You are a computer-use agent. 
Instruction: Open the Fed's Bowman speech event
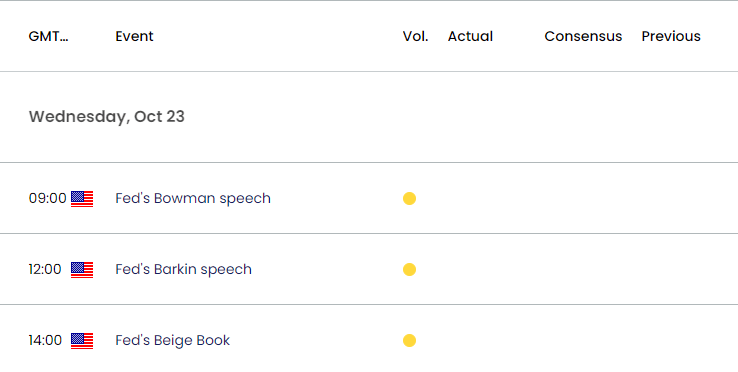point(193,198)
